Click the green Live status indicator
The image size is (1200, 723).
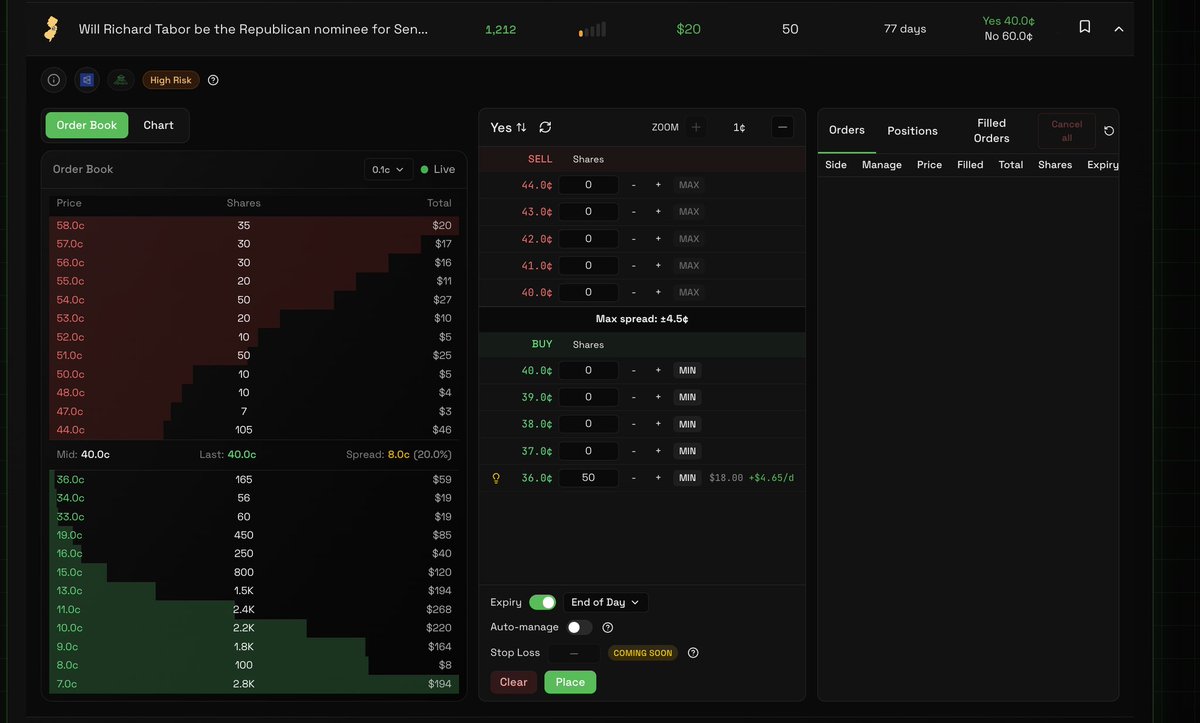click(x=438, y=170)
